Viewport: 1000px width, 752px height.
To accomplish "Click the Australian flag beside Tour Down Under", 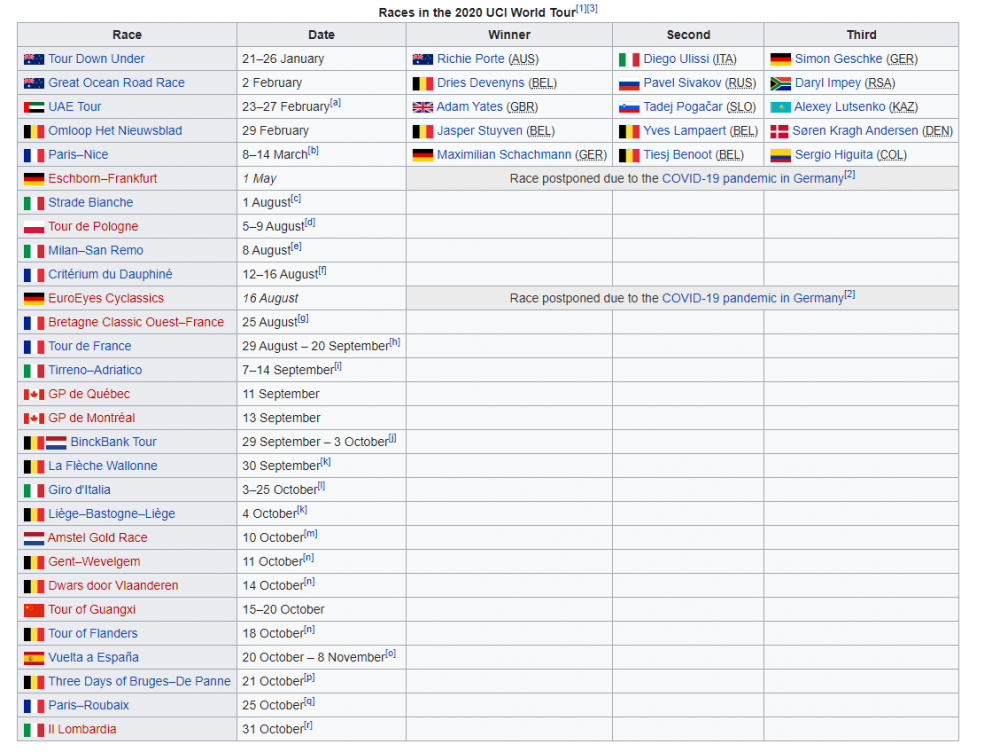I will [x=33, y=59].
